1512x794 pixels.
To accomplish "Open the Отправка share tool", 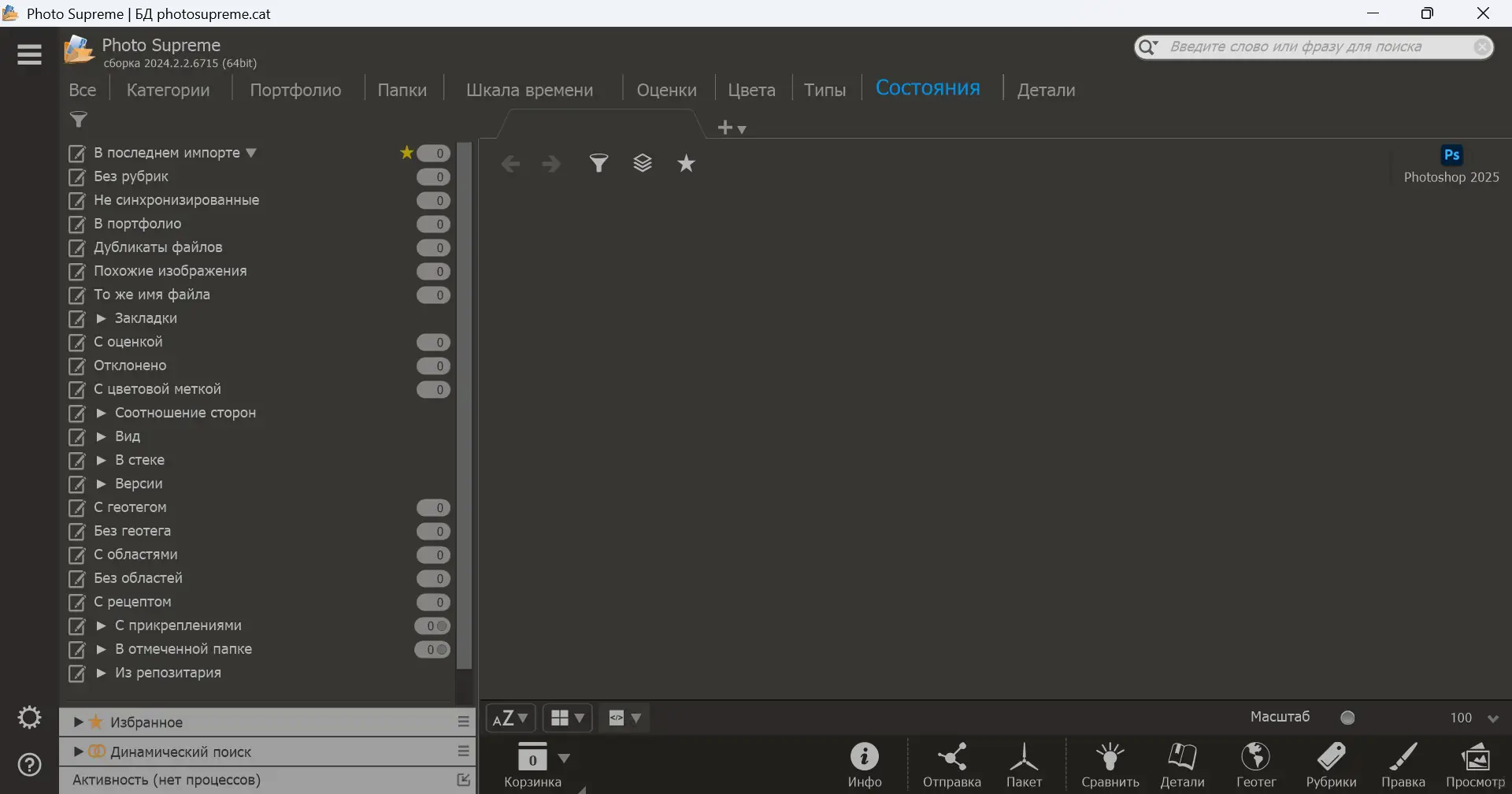I will tap(952, 765).
